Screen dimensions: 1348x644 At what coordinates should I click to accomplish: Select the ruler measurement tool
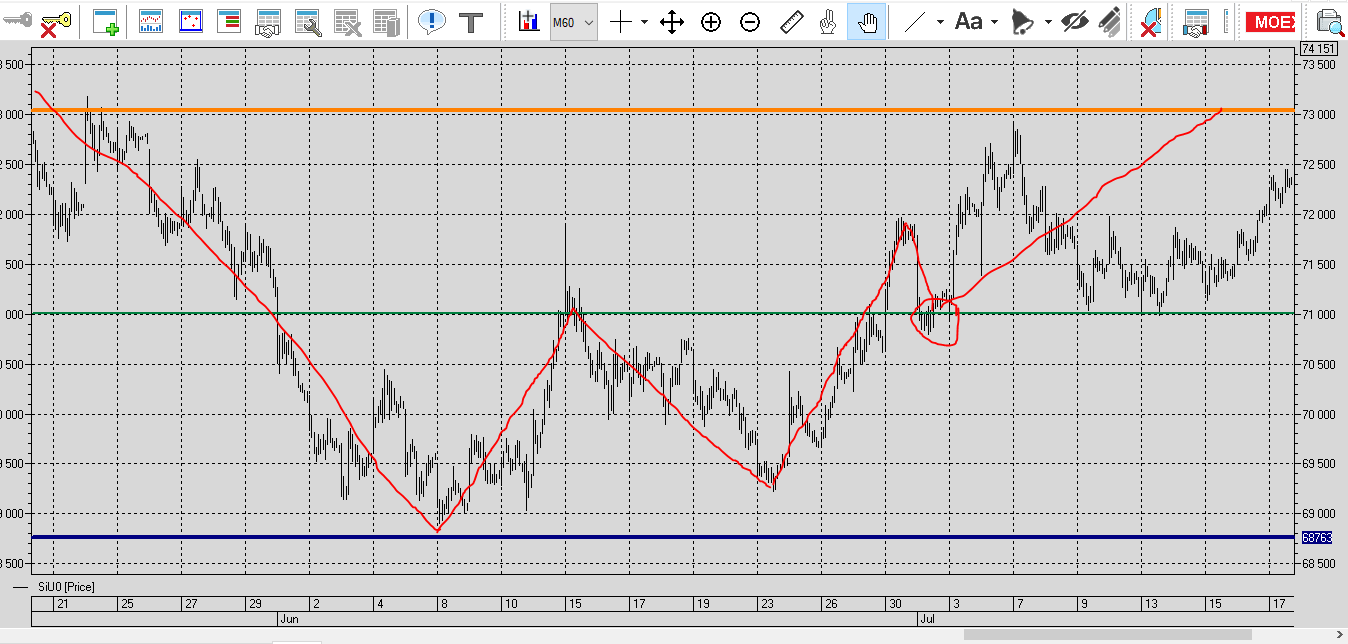791,22
